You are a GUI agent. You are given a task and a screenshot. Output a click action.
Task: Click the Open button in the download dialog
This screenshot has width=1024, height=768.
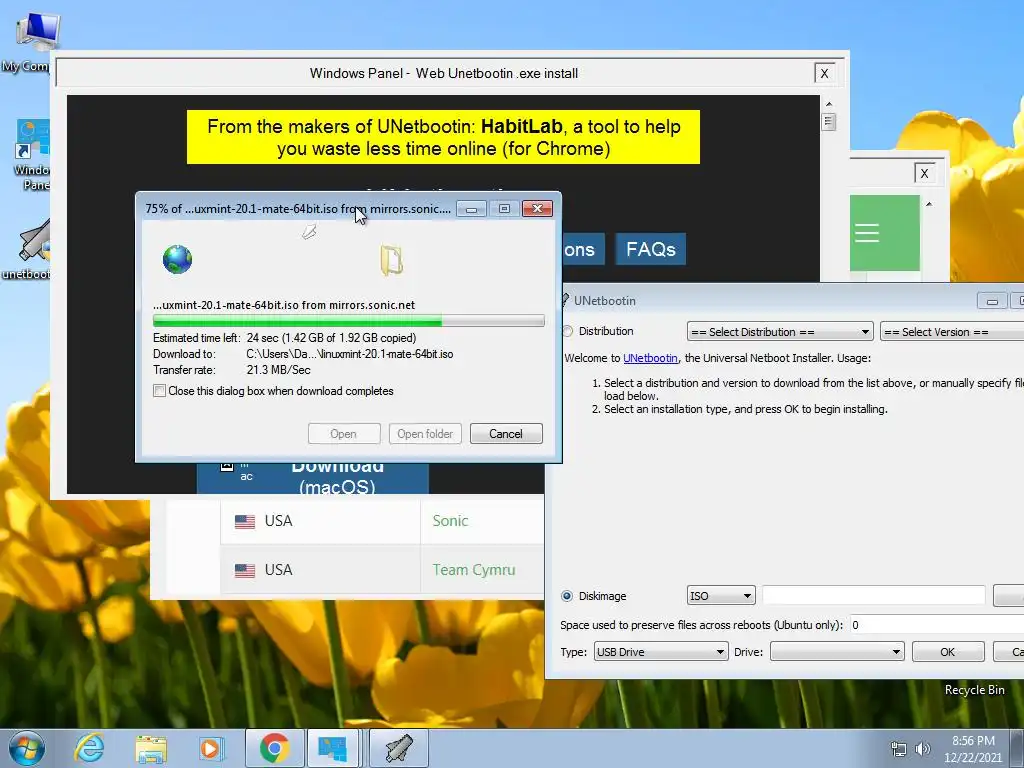coord(344,434)
